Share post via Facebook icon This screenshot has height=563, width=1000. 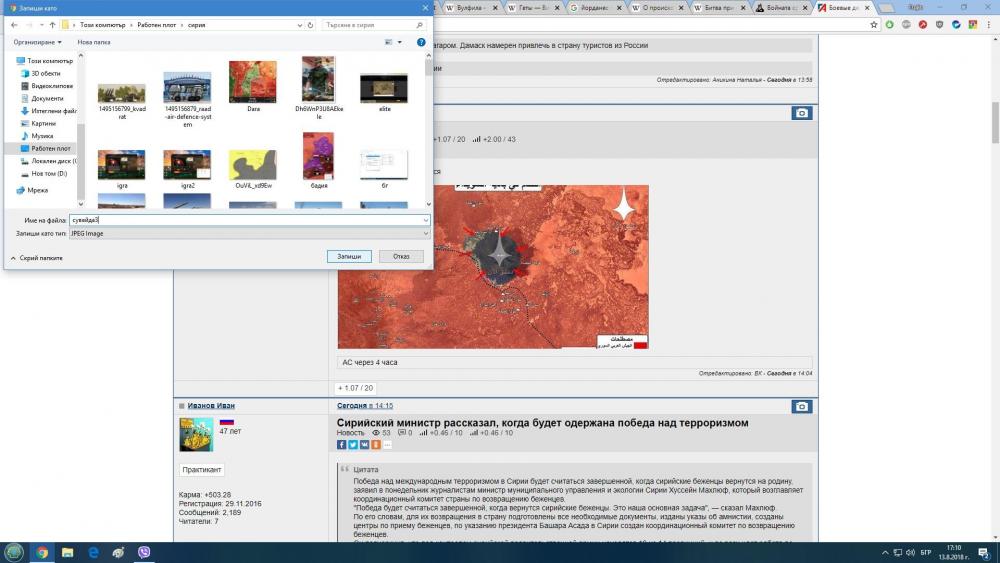pos(342,444)
